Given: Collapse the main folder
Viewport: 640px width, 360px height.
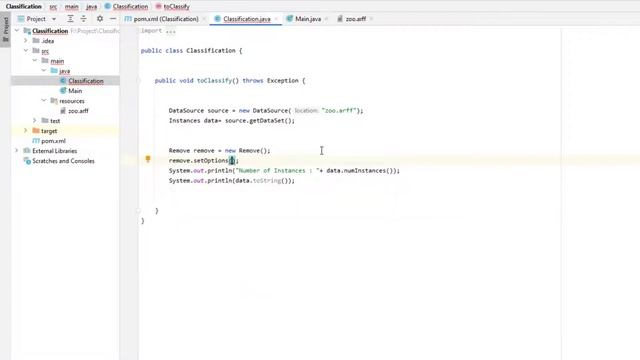Looking at the screenshot, I should tap(35, 61).
